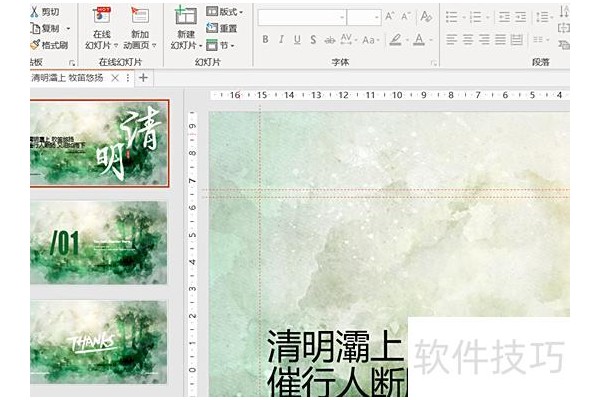The image size is (600, 400).
Task: Add a new document tab with plus
Action: pos(143,78)
